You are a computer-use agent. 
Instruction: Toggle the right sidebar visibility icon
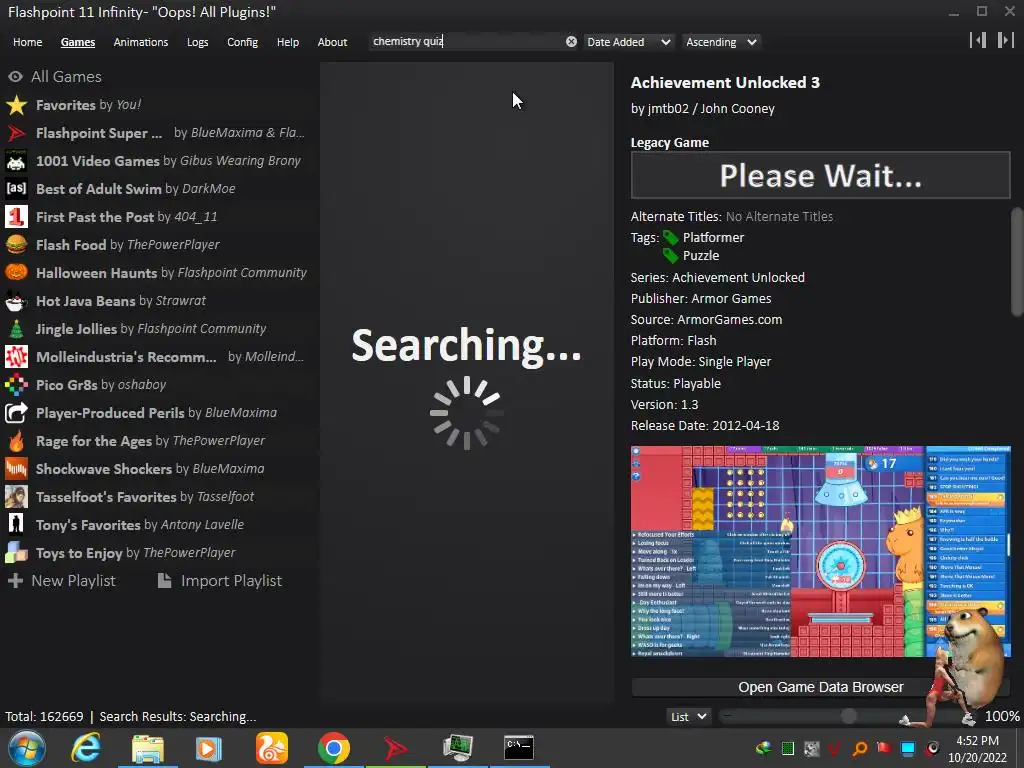point(1005,40)
